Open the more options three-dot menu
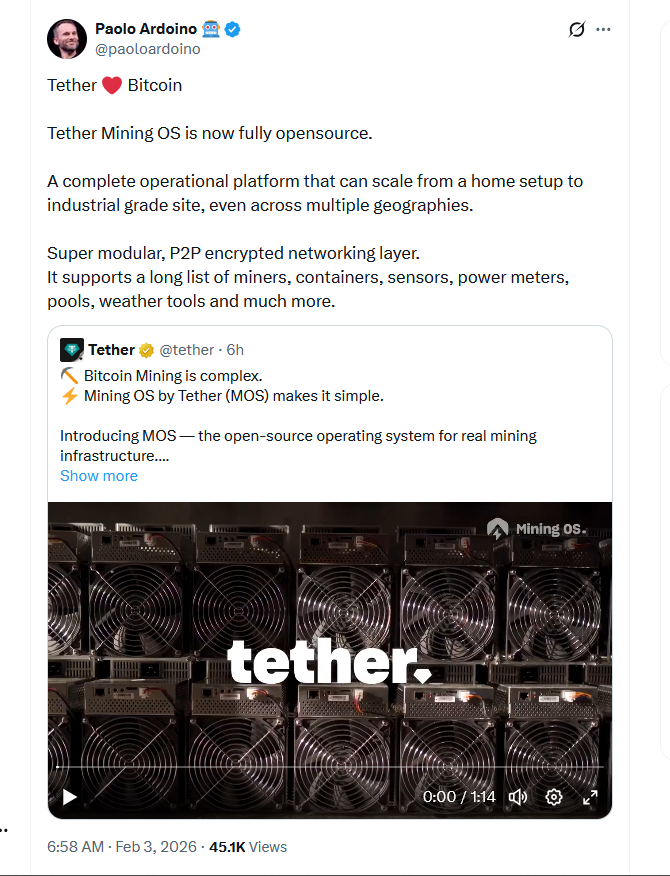Screen dimensions: 670x876 [x=603, y=29]
